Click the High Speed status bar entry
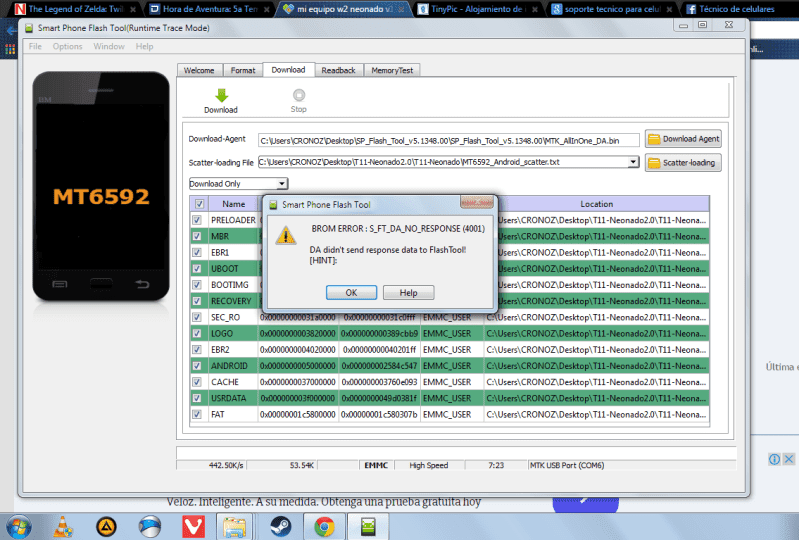Viewport: 799px width, 540px height. (x=429, y=465)
